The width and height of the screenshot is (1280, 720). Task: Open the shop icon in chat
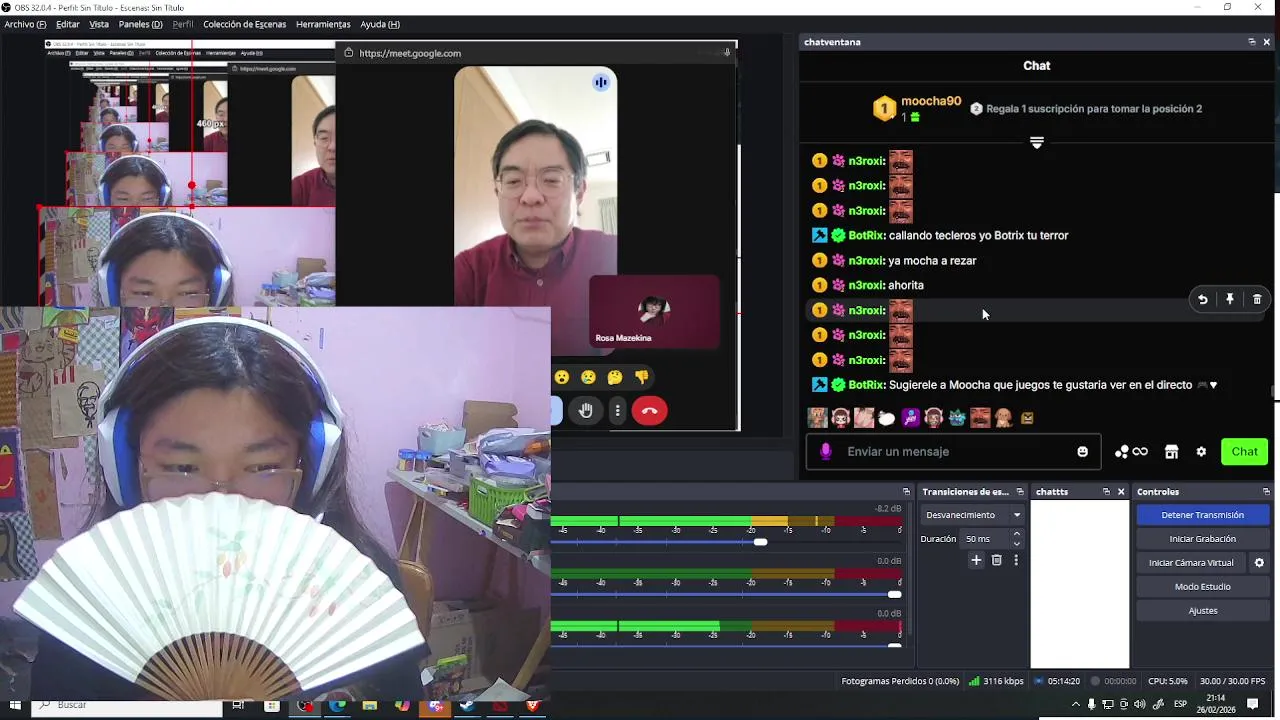click(x=1171, y=452)
